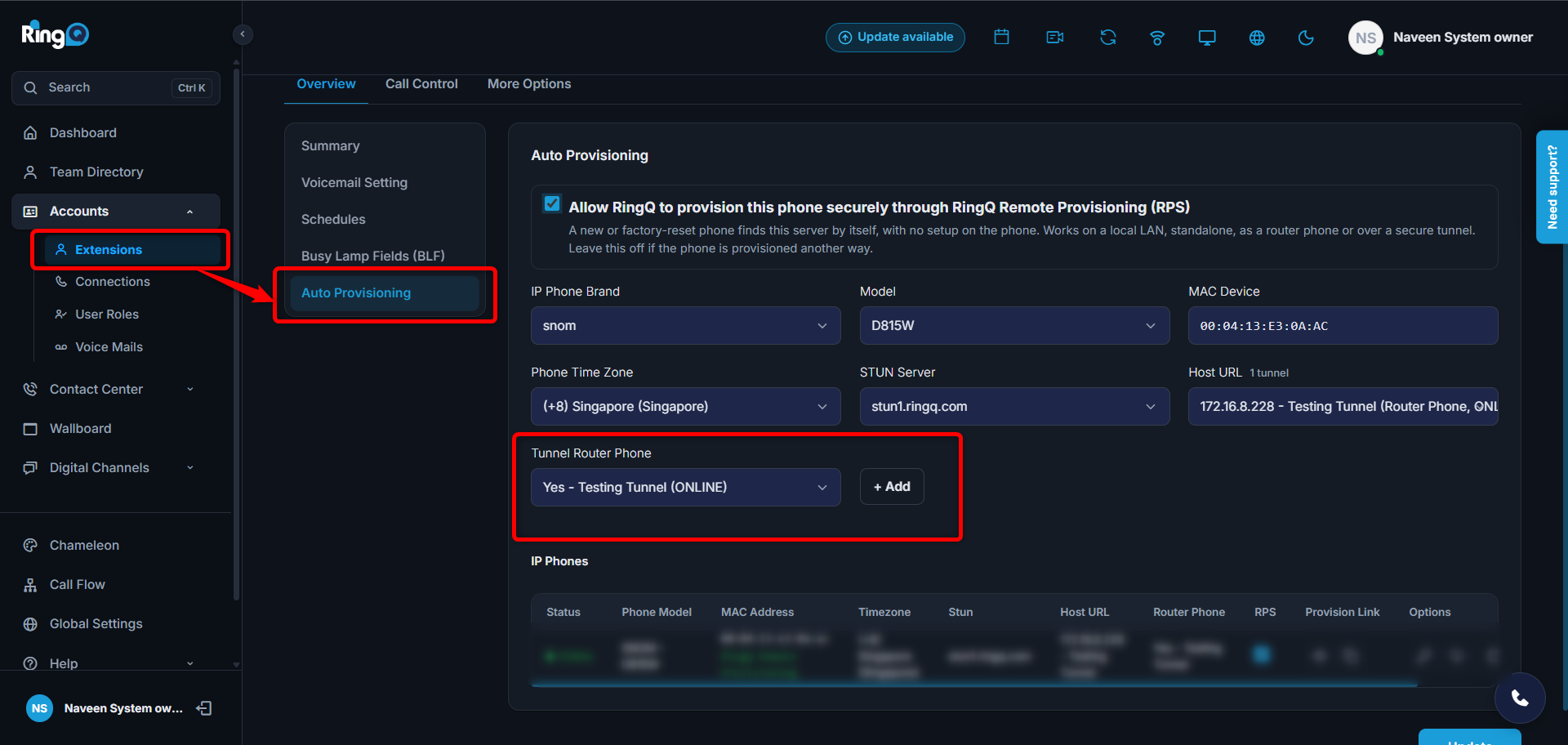Open Global Settings in the sidebar
The height and width of the screenshot is (745, 1568).
point(116,623)
